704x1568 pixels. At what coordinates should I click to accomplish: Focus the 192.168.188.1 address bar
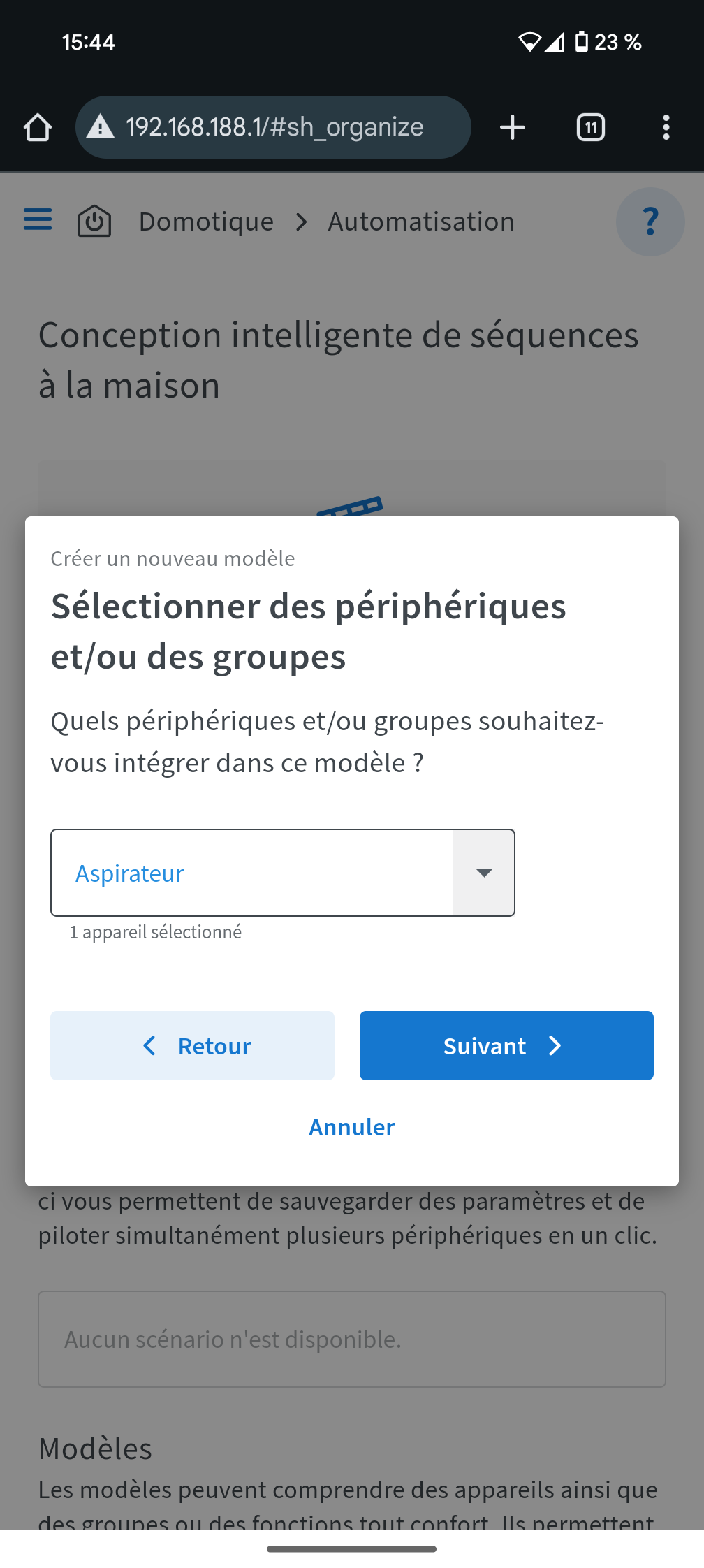274,127
